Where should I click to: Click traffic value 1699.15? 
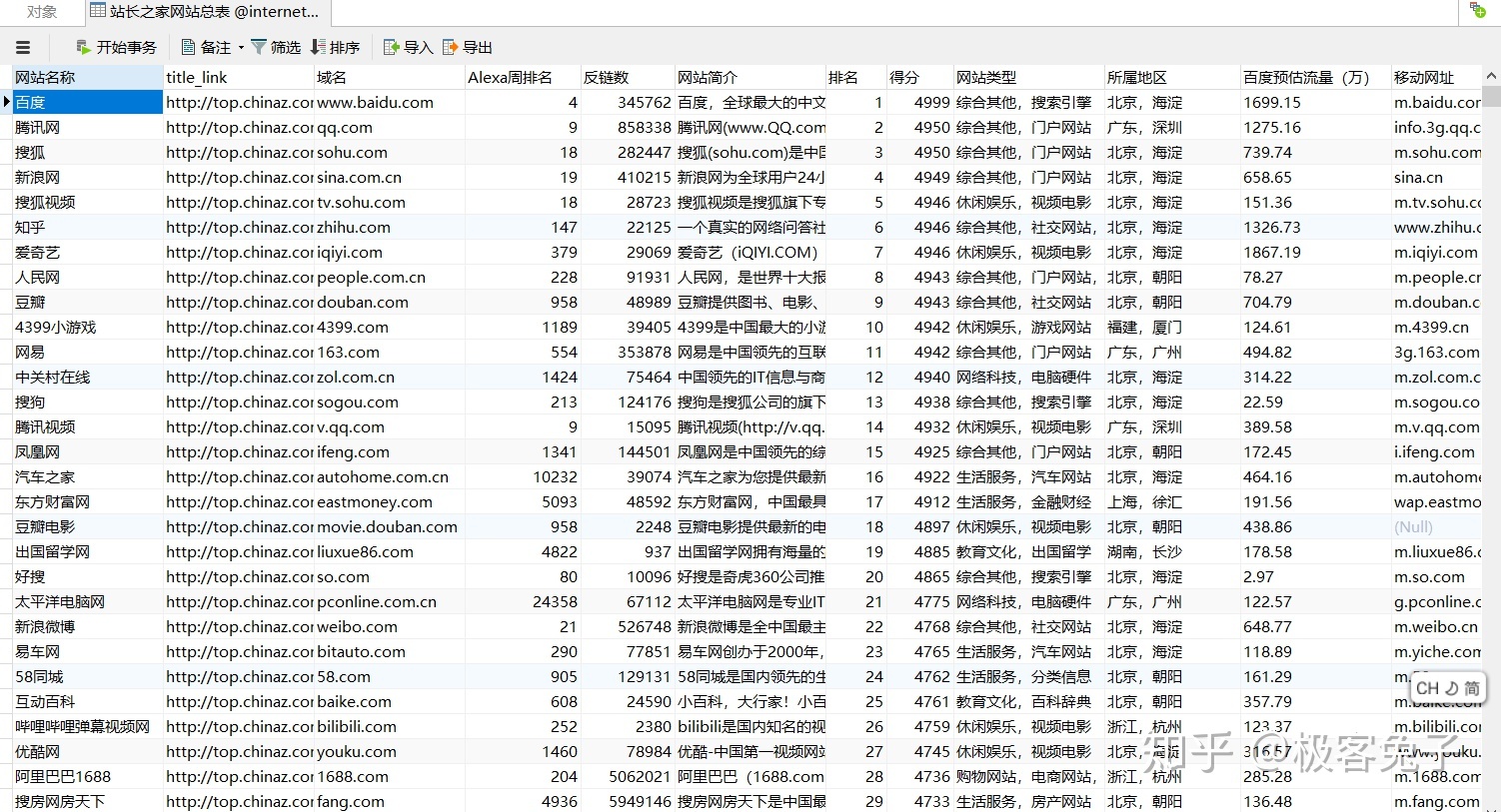coord(1315,102)
